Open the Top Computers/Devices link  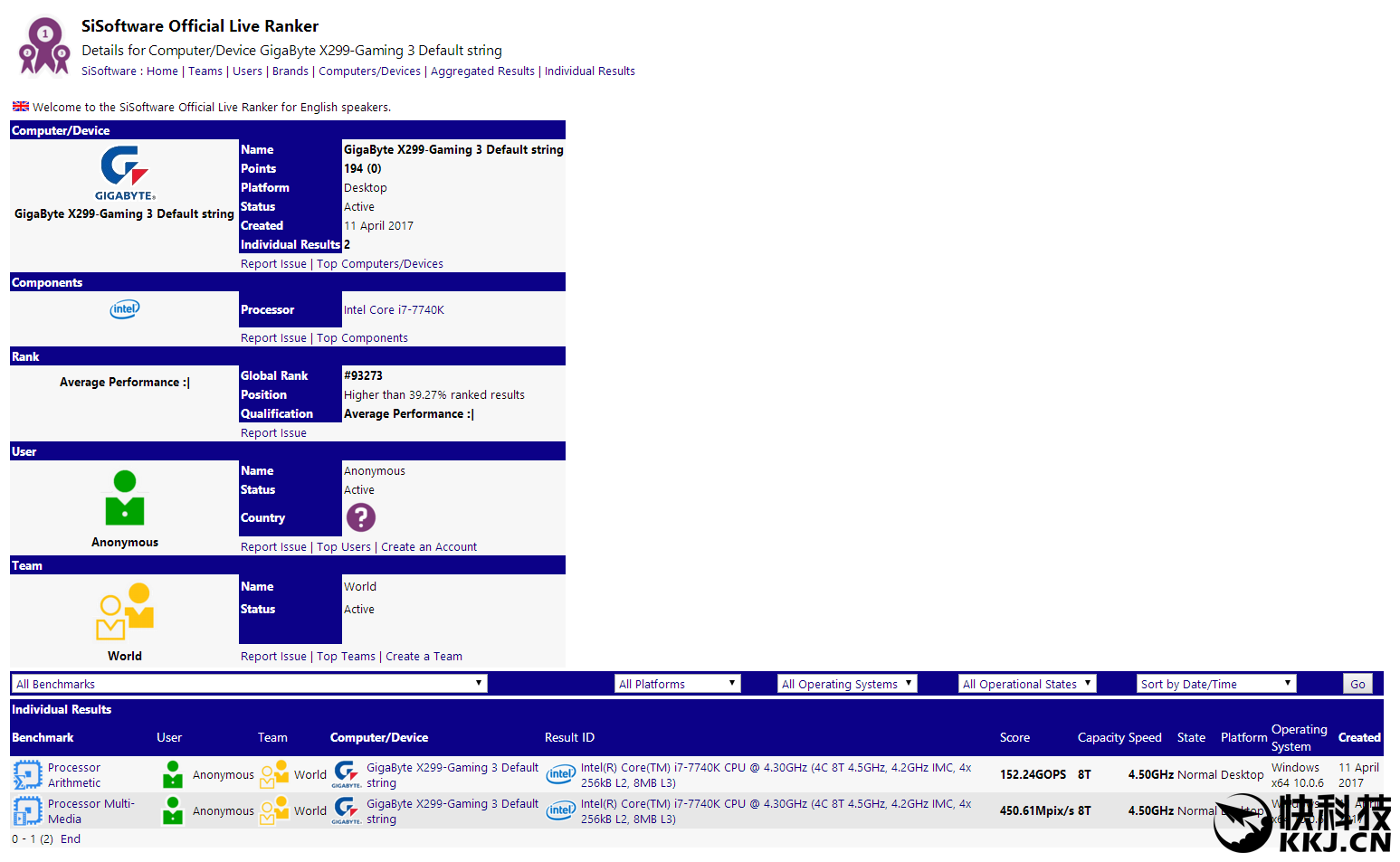coord(380,264)
